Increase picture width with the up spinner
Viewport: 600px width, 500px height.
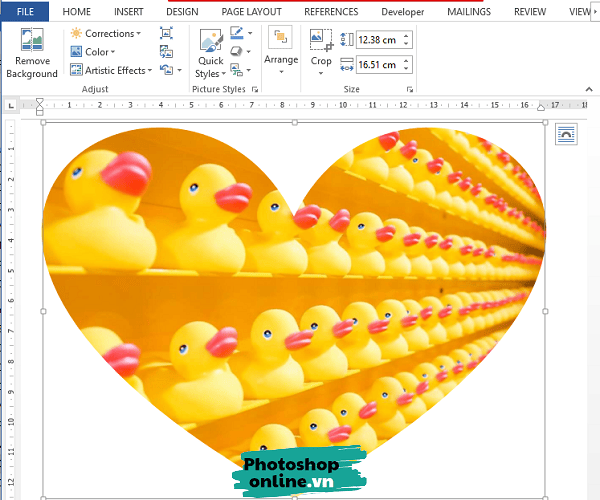406,60
